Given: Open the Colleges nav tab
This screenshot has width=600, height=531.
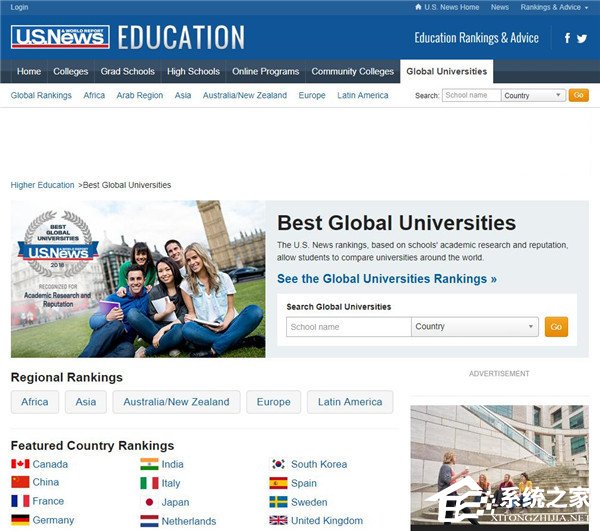Looking at the screenshot, I should 70,72.
